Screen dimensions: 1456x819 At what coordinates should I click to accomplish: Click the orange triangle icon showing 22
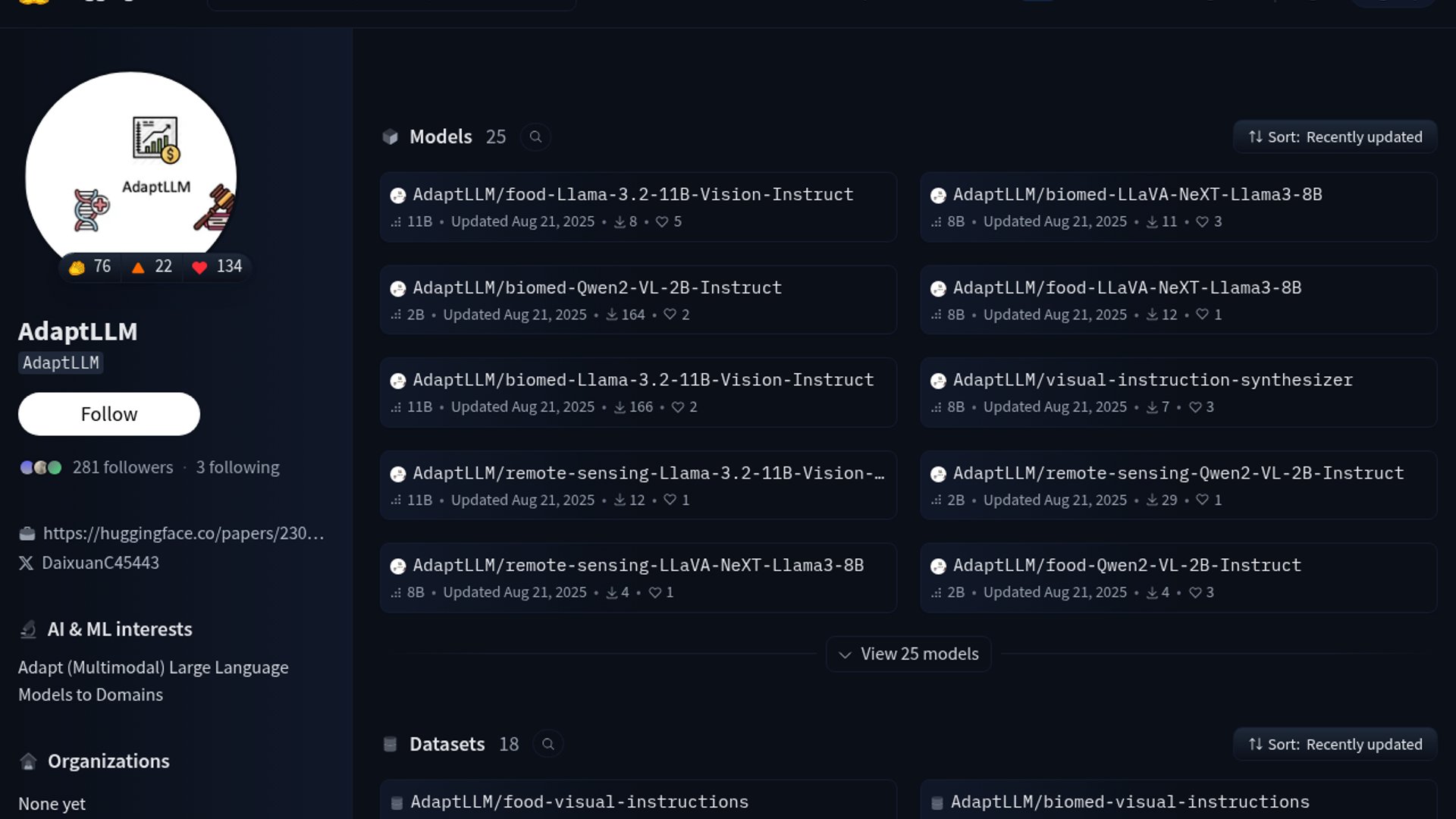138,267
